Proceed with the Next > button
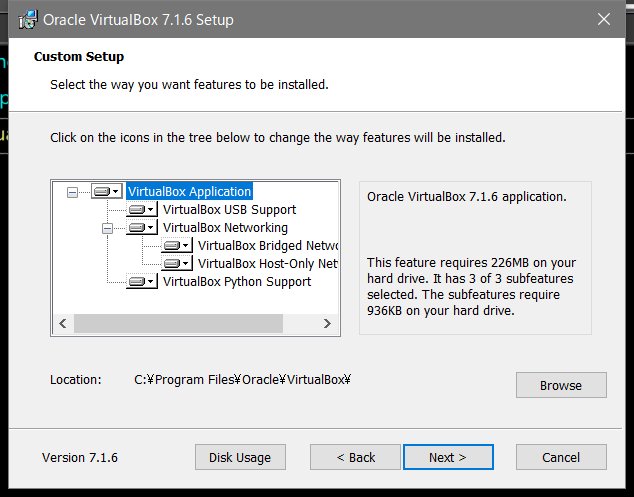This screenshot has height=497, width=634. (x=448, y=457)
